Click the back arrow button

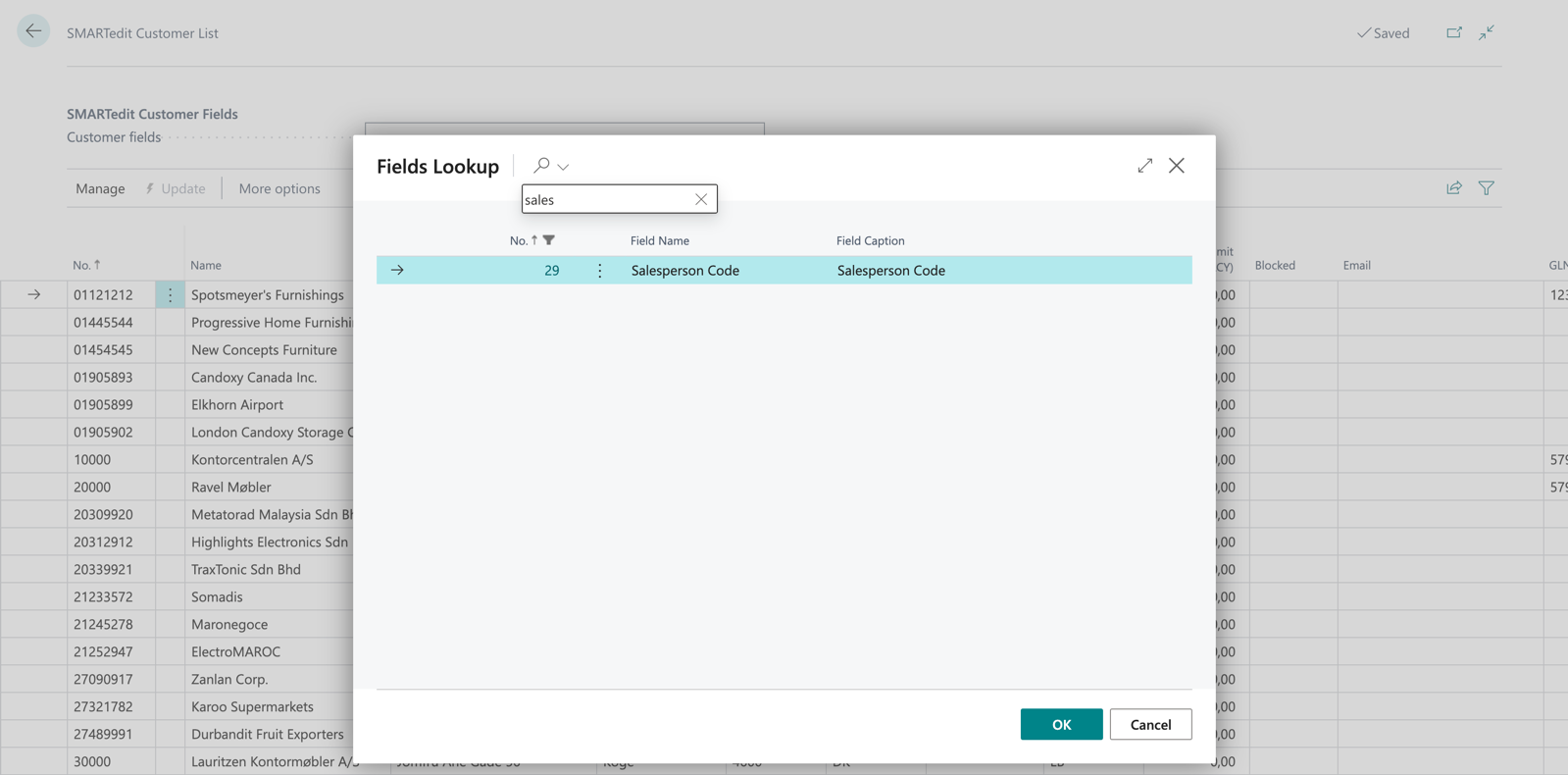(33, 31)
